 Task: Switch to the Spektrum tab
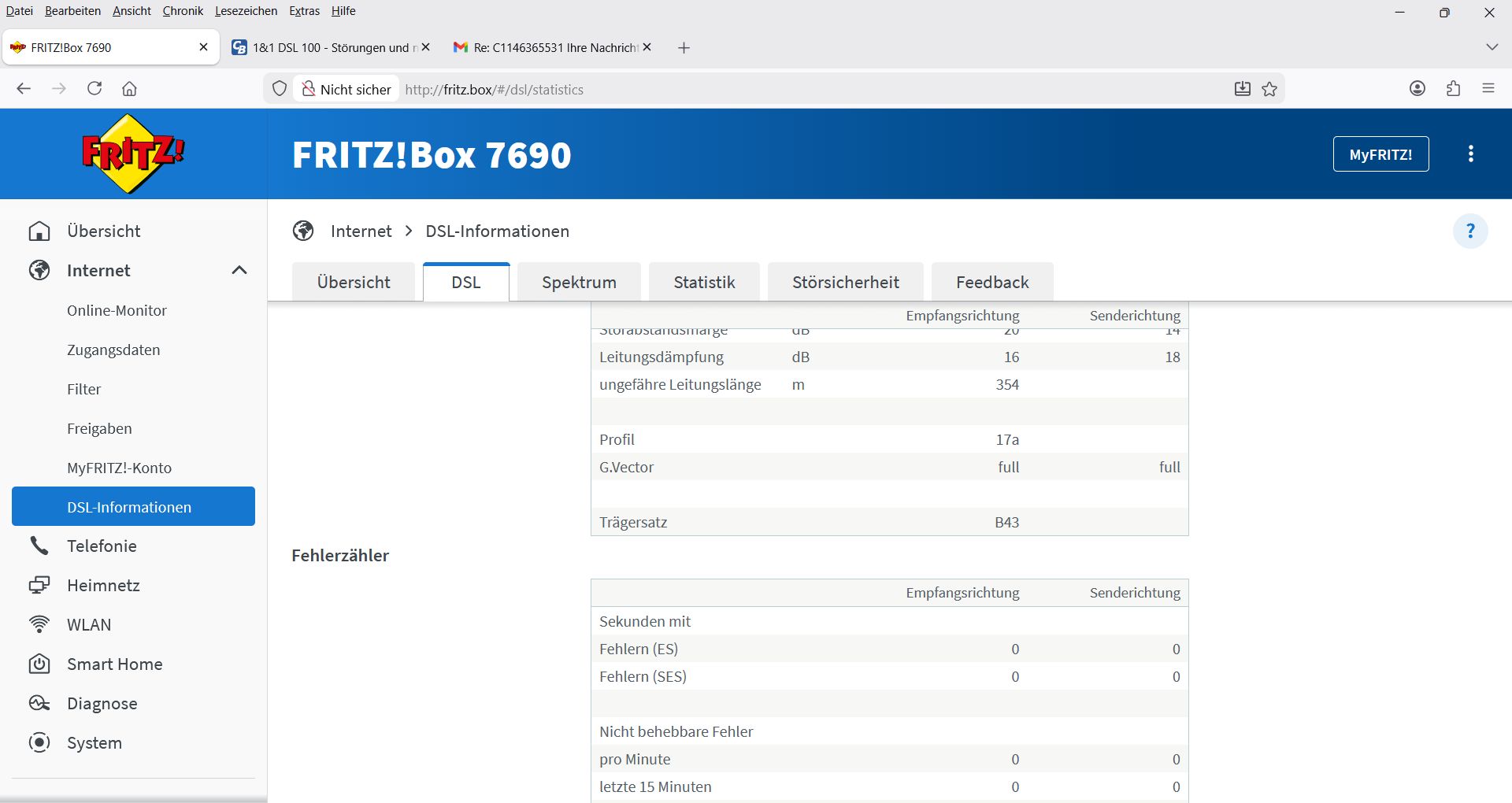[x=579, y=282]
